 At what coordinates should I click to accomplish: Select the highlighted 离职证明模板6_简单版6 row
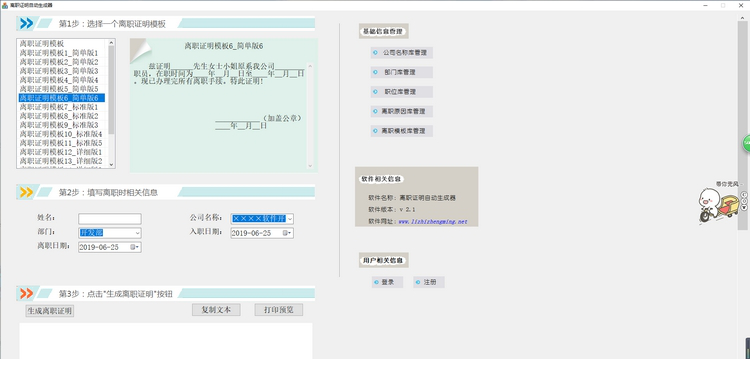click(62, 98)
